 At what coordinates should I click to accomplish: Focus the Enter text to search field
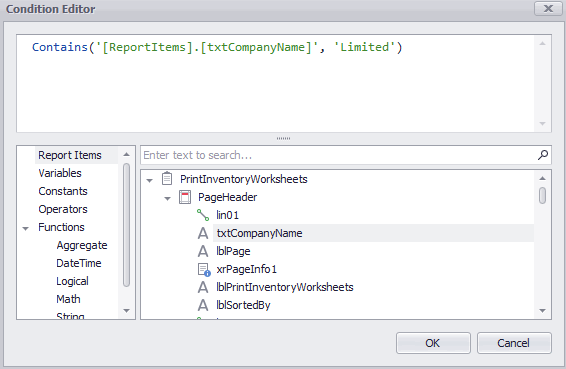tap(339, 155)
